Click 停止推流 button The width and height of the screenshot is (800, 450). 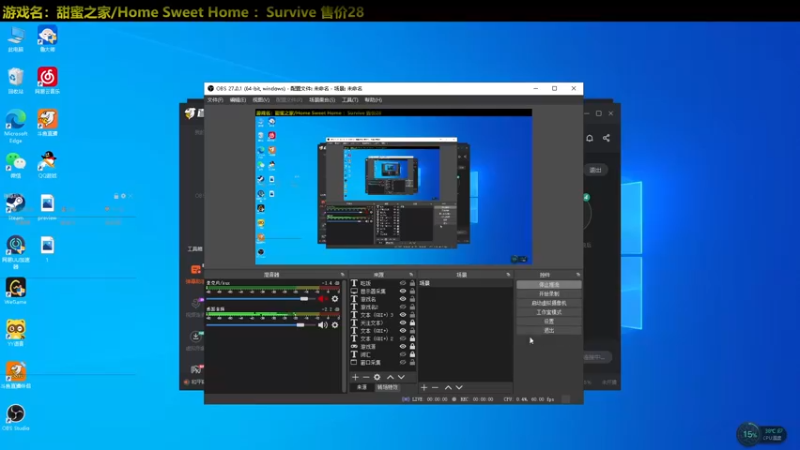tap(549, 285)
